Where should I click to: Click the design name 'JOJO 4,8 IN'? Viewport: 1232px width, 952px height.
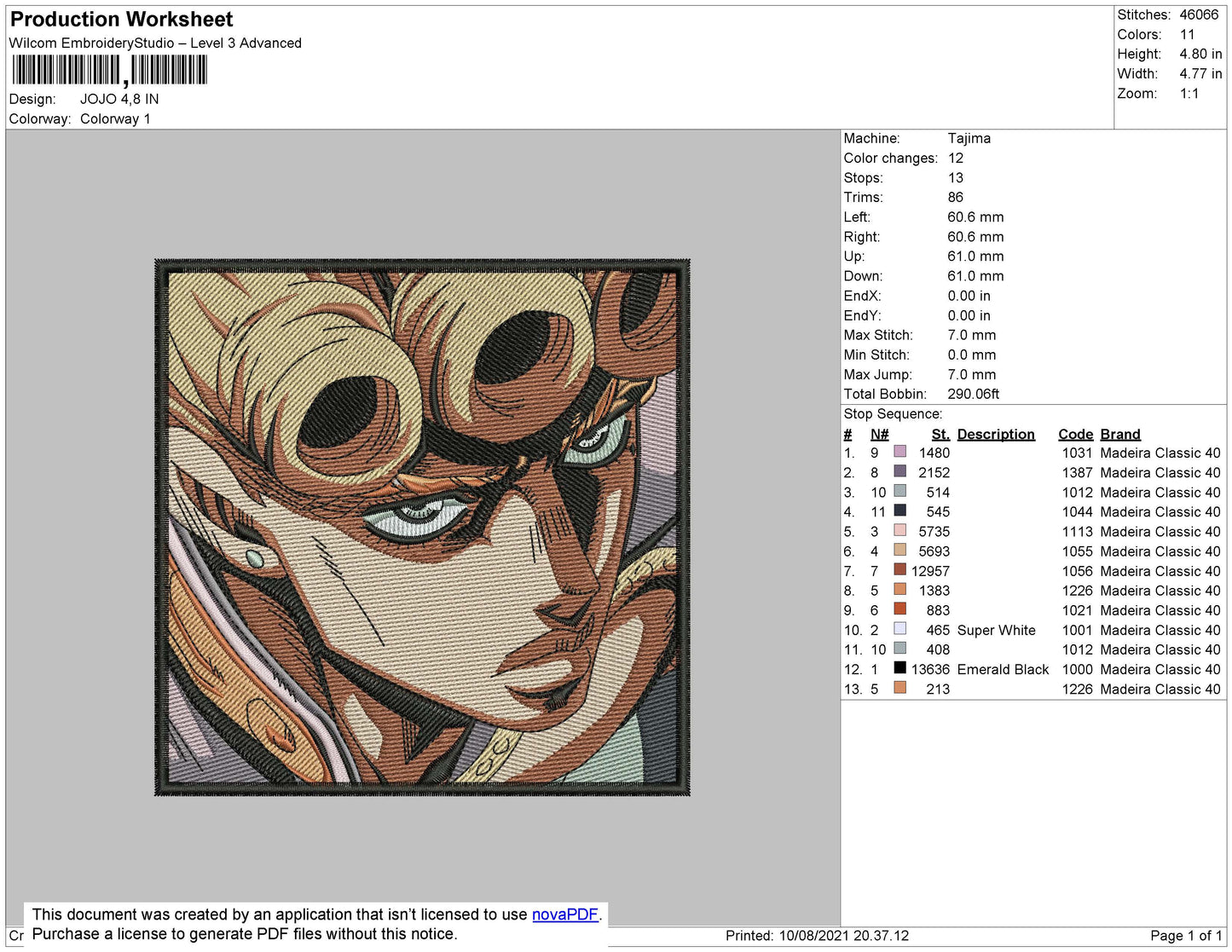(119, 99)
